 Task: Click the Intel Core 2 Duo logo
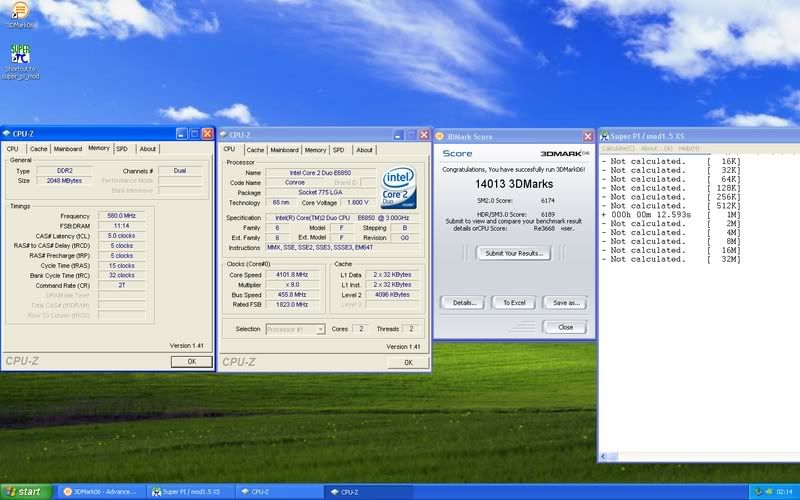pos(398,187)
